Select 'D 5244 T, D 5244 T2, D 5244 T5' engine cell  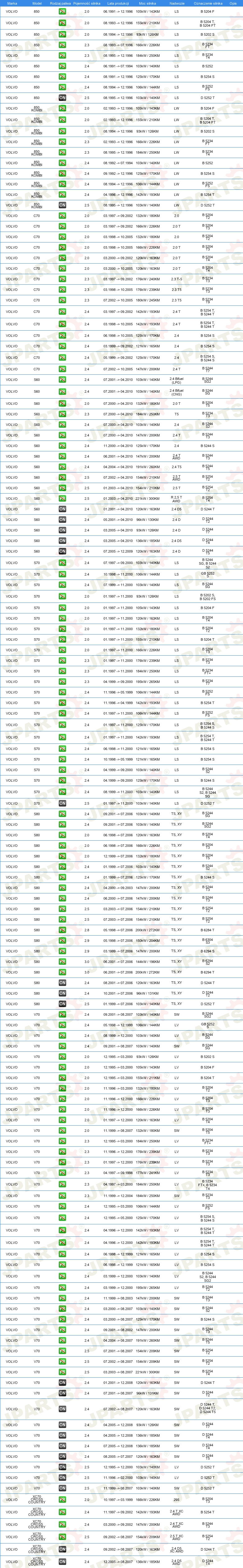coord(208,1409)
